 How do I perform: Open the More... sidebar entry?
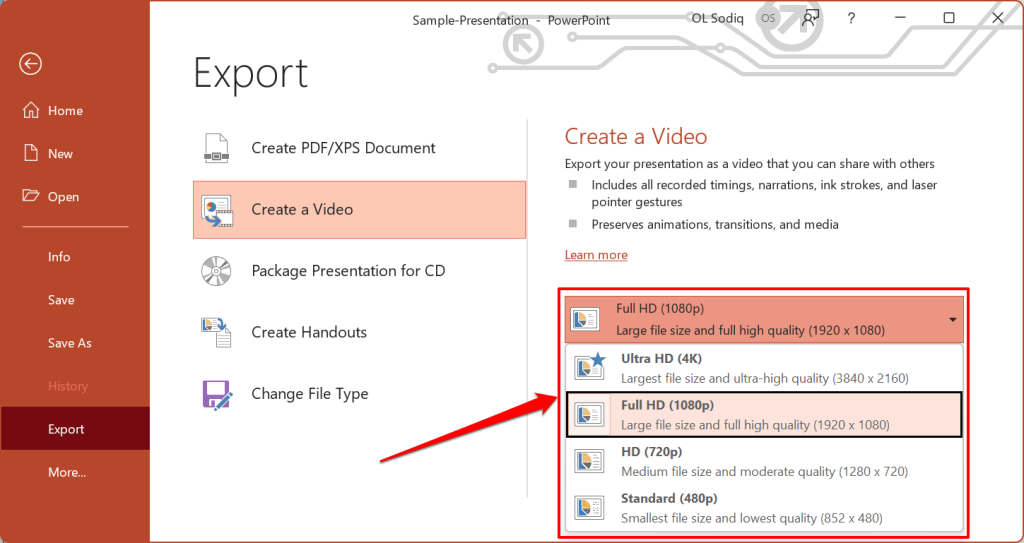pos(67,472)
